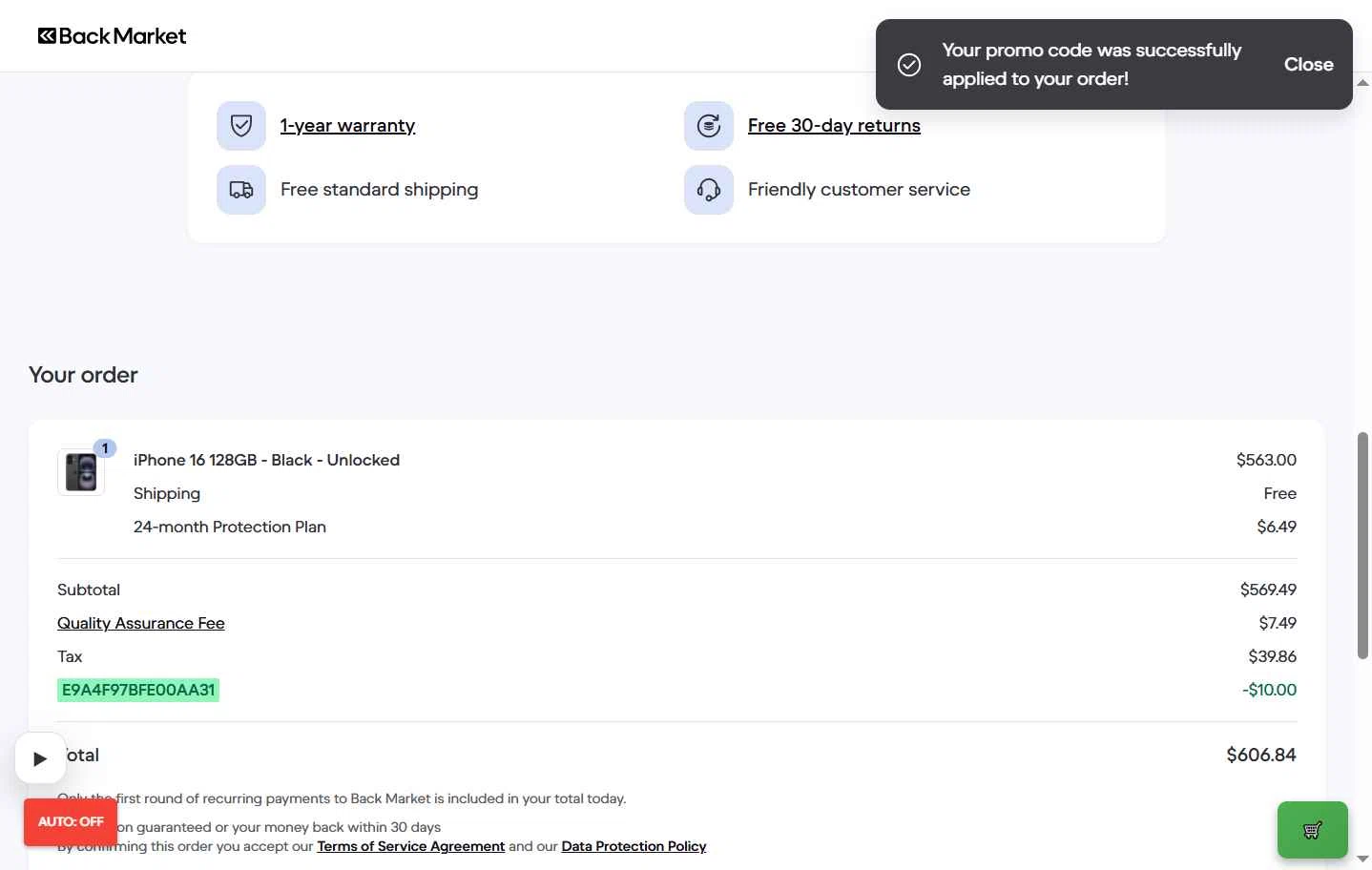This screenshot has width=1372, height=870.
Task: Click the shipping truck icon
Action: pyautogui.click(x=241, y=190)
